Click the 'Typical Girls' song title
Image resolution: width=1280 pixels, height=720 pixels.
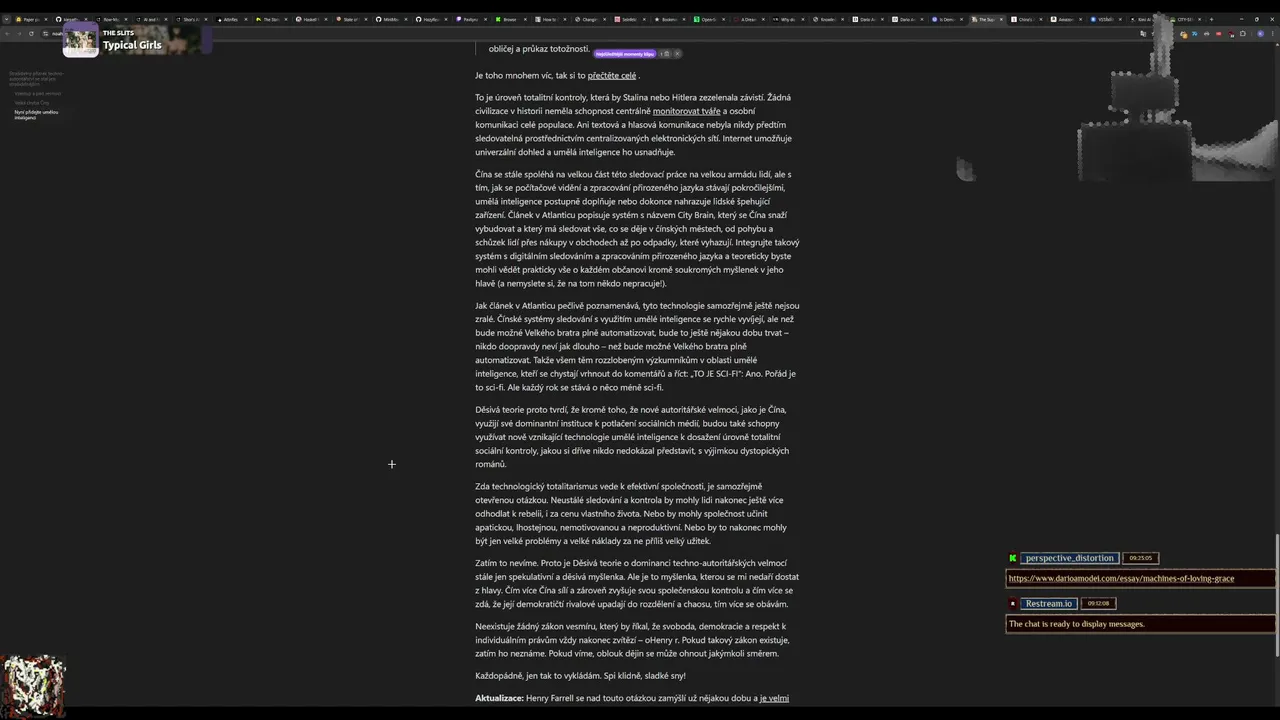click(132, 46)
